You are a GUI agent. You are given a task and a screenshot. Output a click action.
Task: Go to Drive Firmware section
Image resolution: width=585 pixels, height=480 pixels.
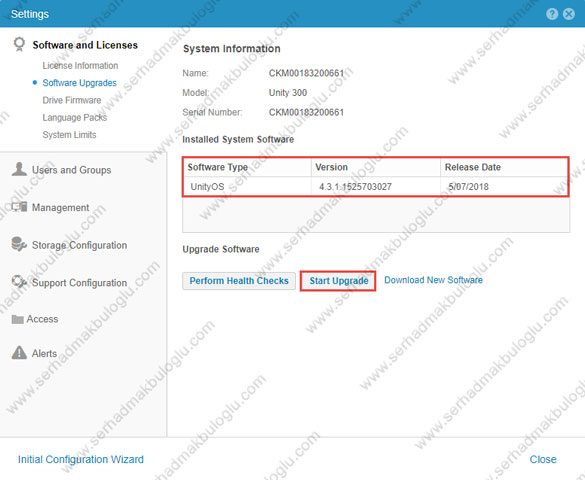72,100
